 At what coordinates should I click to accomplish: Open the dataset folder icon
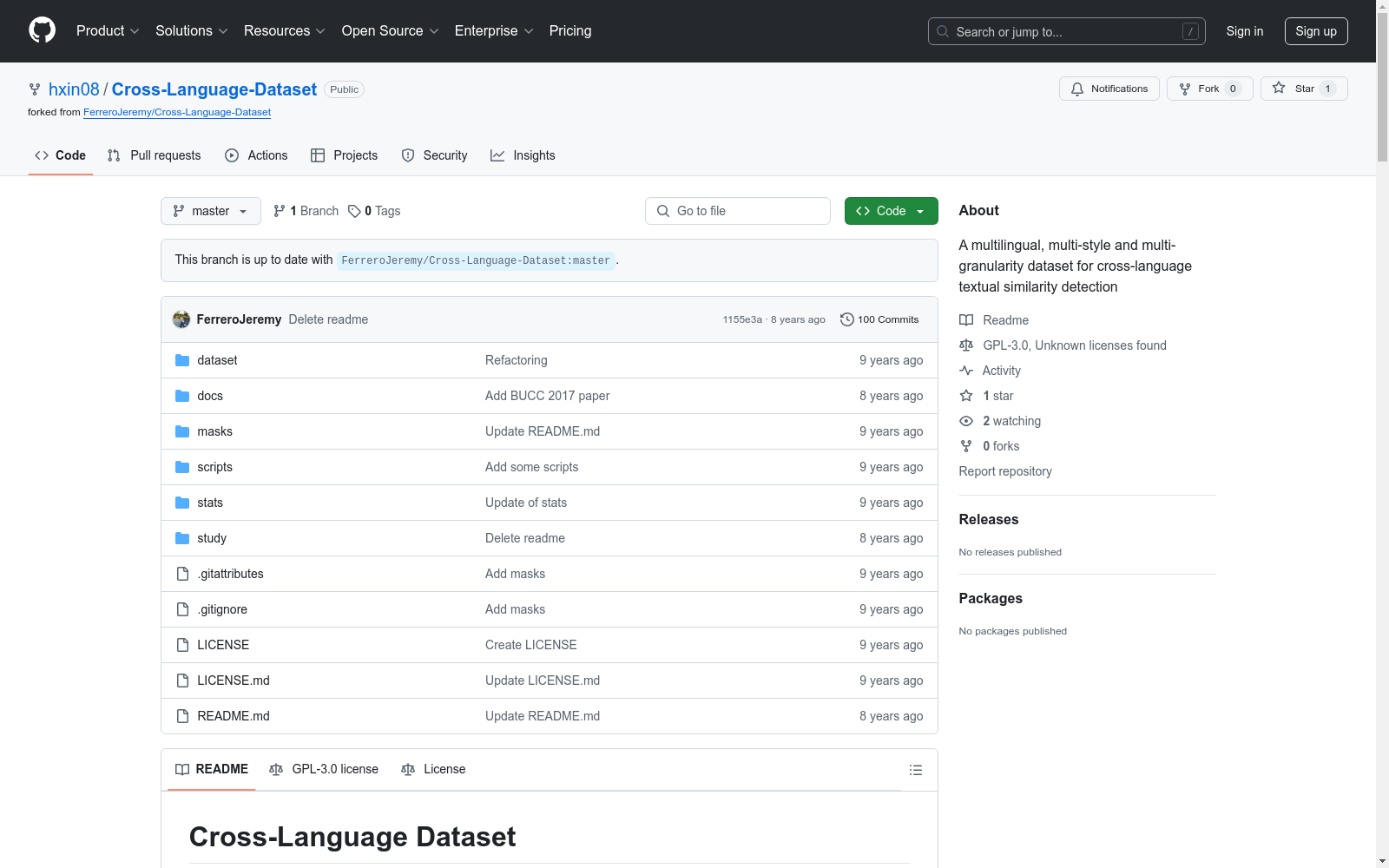(182, 360)
